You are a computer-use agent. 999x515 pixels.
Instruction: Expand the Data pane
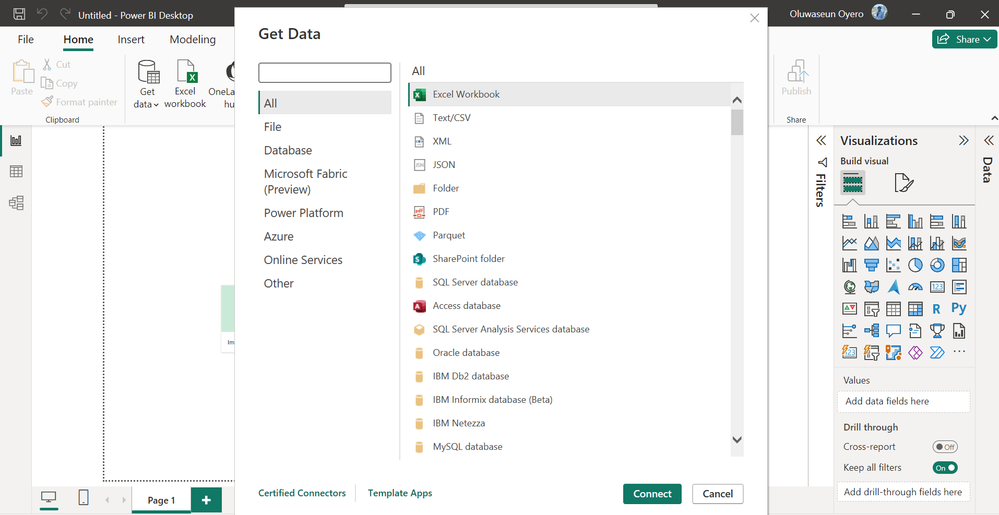(x=988, y=140)
